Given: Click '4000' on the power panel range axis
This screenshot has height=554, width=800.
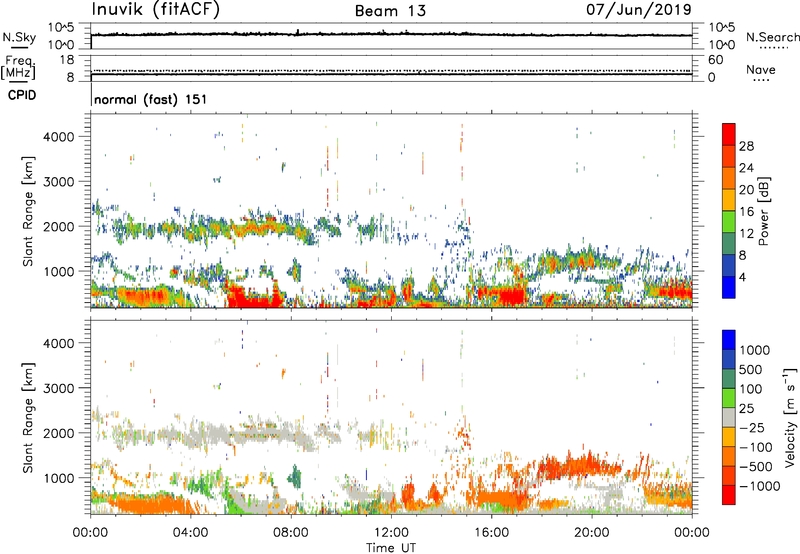Looking at the screenshot, I should coord(58,137).
